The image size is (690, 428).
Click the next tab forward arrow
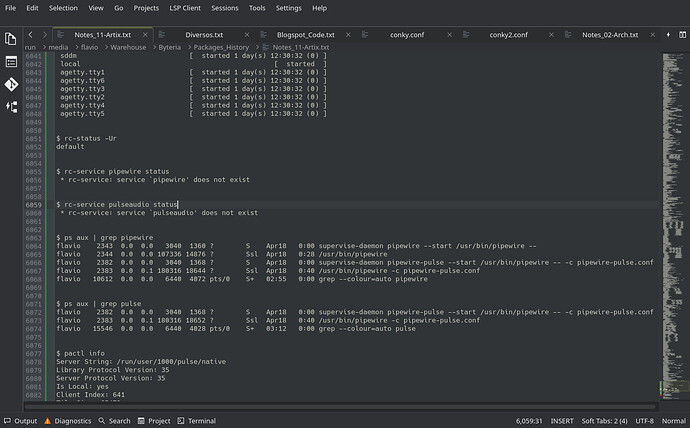46,34
